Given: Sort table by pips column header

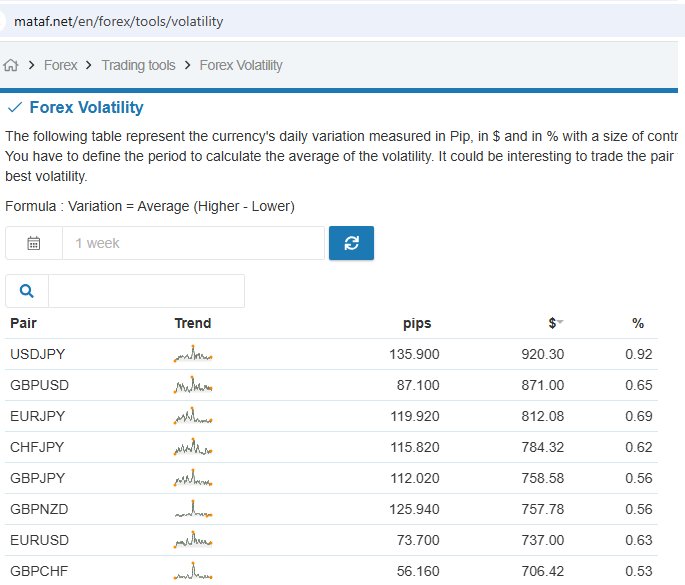Looking at the screenshot, I should 417,323.
